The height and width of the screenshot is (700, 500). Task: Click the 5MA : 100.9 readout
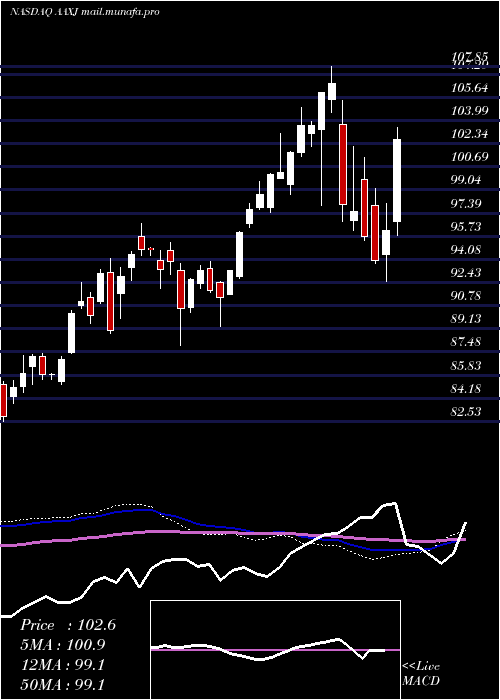(x=63, y=645)
